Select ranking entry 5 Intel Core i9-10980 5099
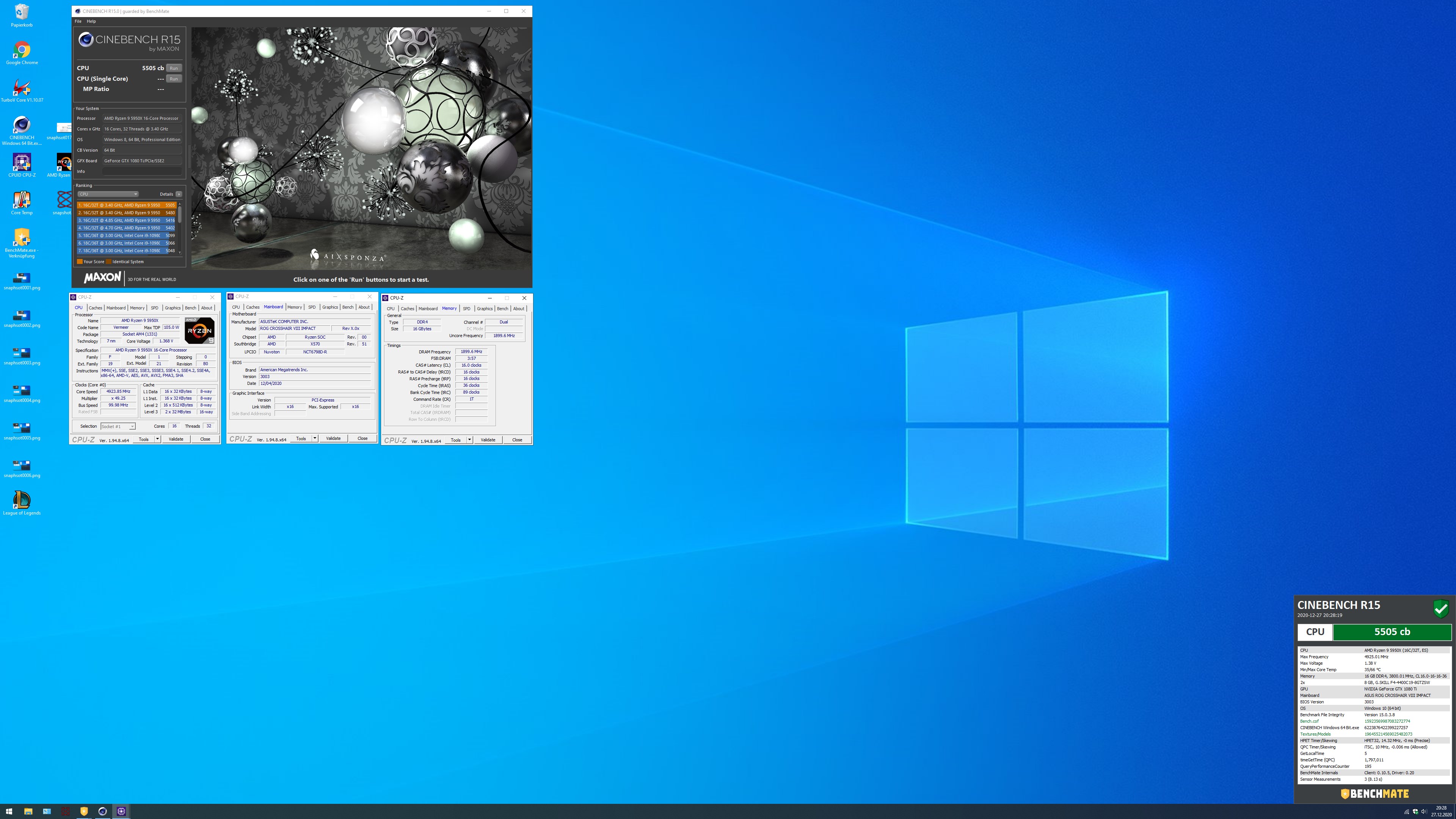The width and height of the screenshot is (1456, 819). point(127,236)
